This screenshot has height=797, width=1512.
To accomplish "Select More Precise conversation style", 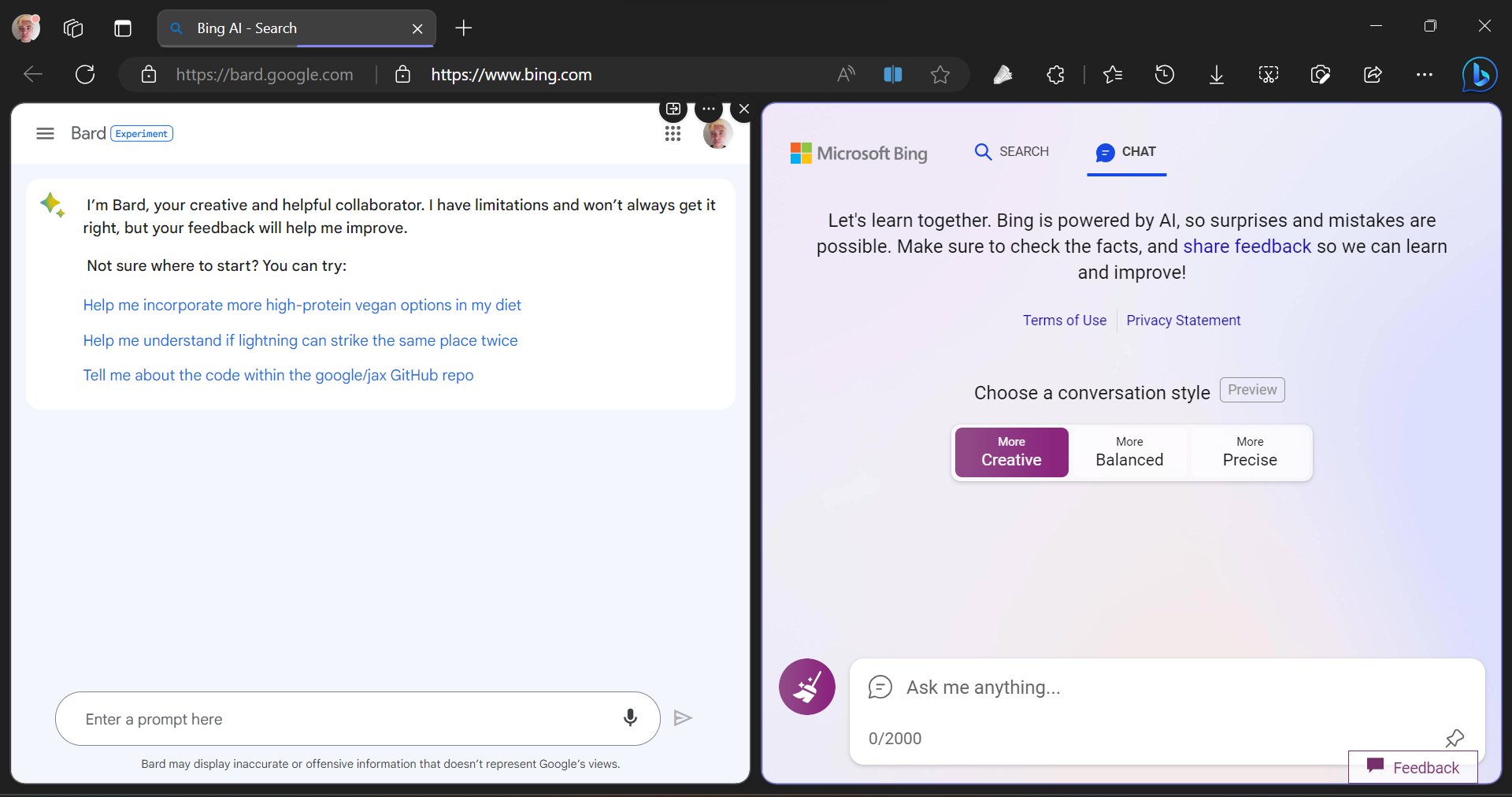I will (1250, 452).
